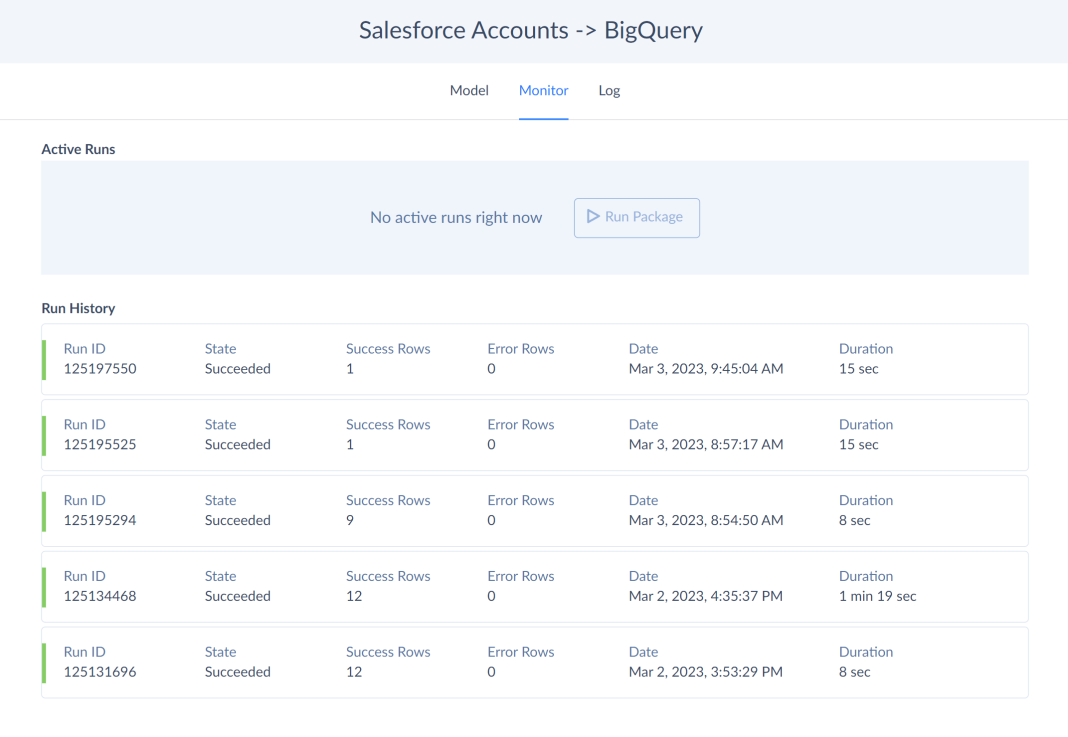
Task: Switch to the Model tab
Action: tap(468, 90)
